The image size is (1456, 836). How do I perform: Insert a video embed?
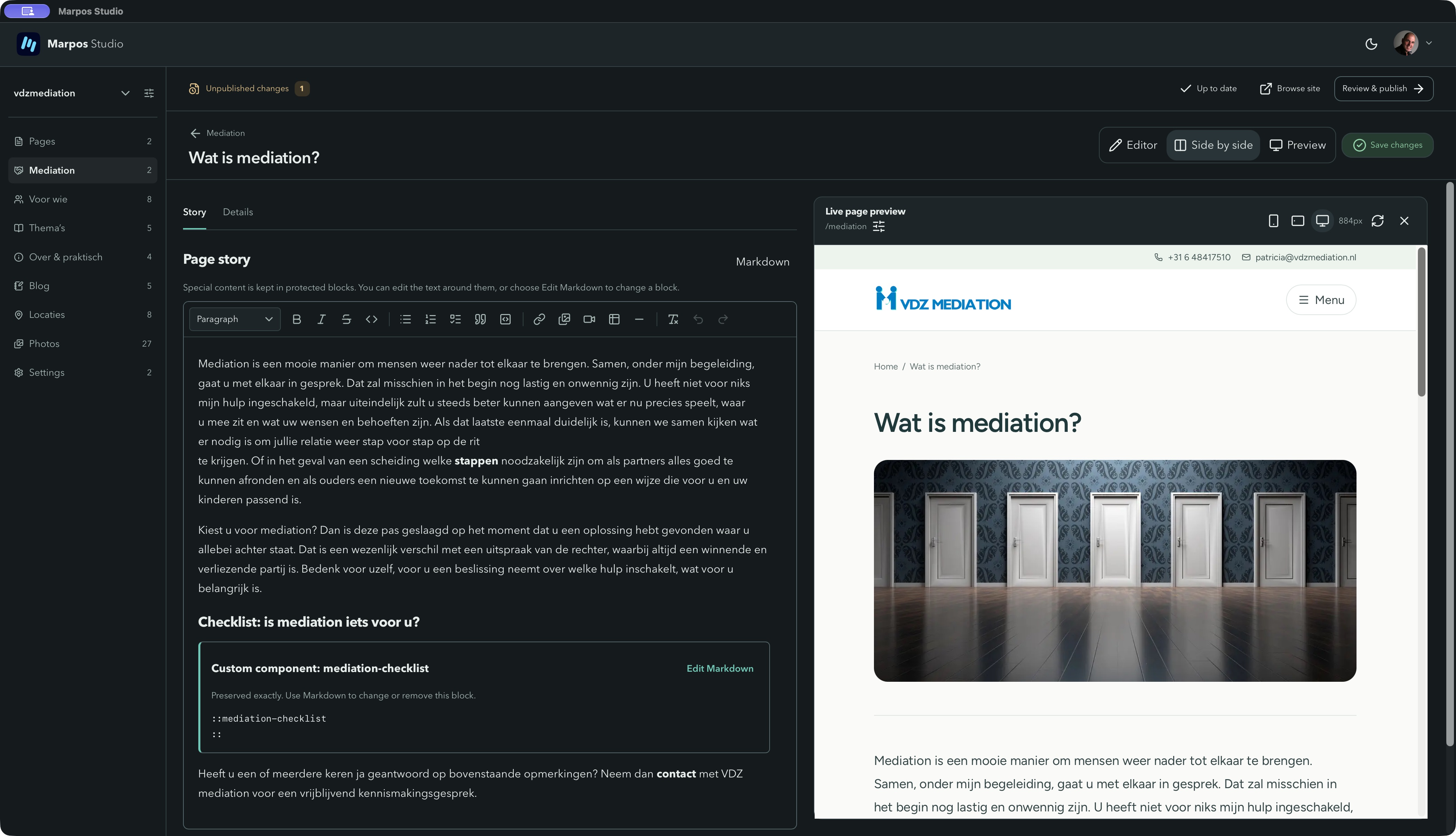click(x=589, y=319)
